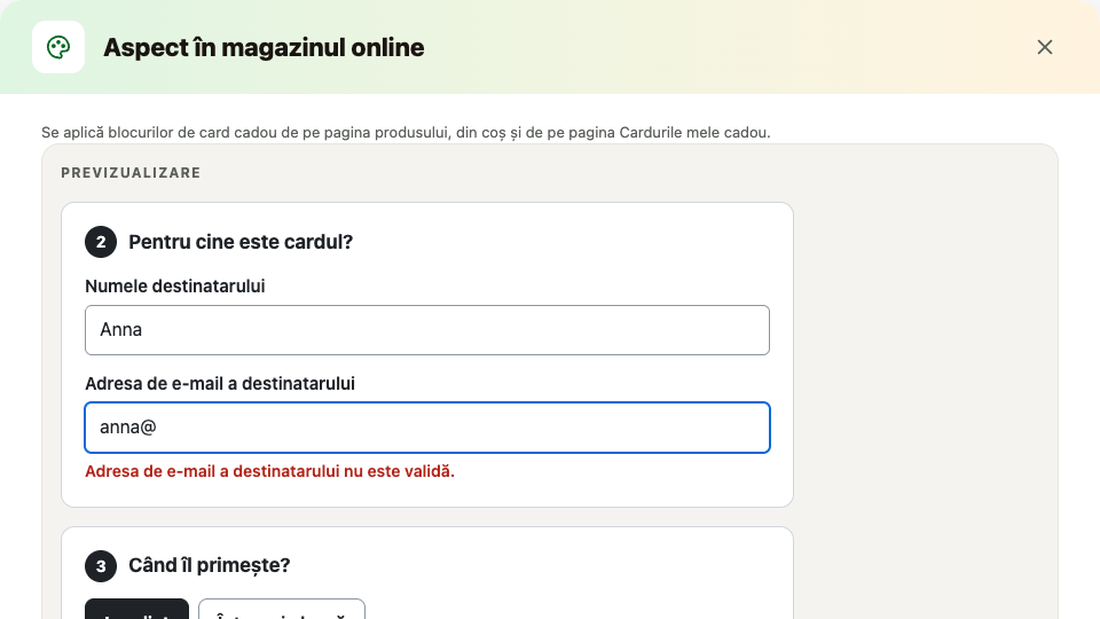The image size is (1100, 619).
Task: Click the PREVIZUALIZARE section label
Action: 131,173
